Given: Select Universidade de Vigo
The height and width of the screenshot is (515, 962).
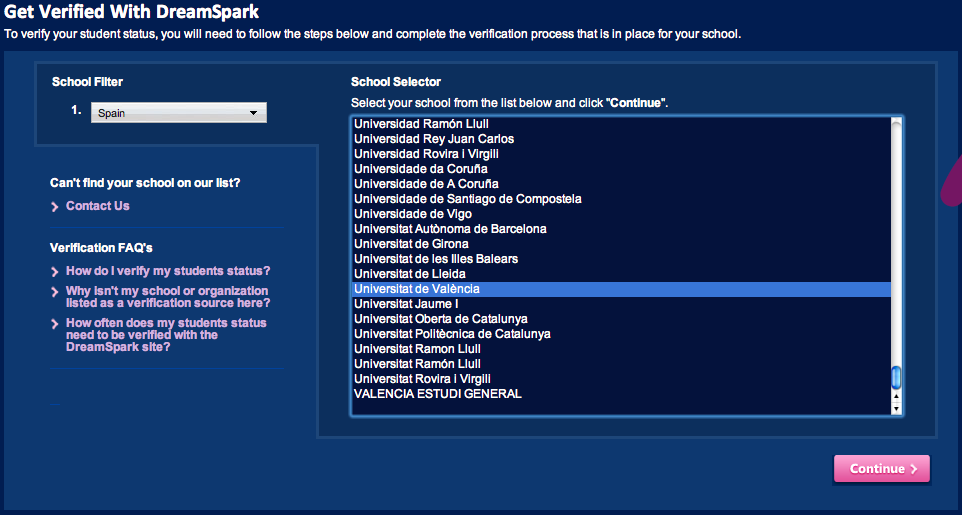Looking at the screenshot, I should tap(413, 214).
